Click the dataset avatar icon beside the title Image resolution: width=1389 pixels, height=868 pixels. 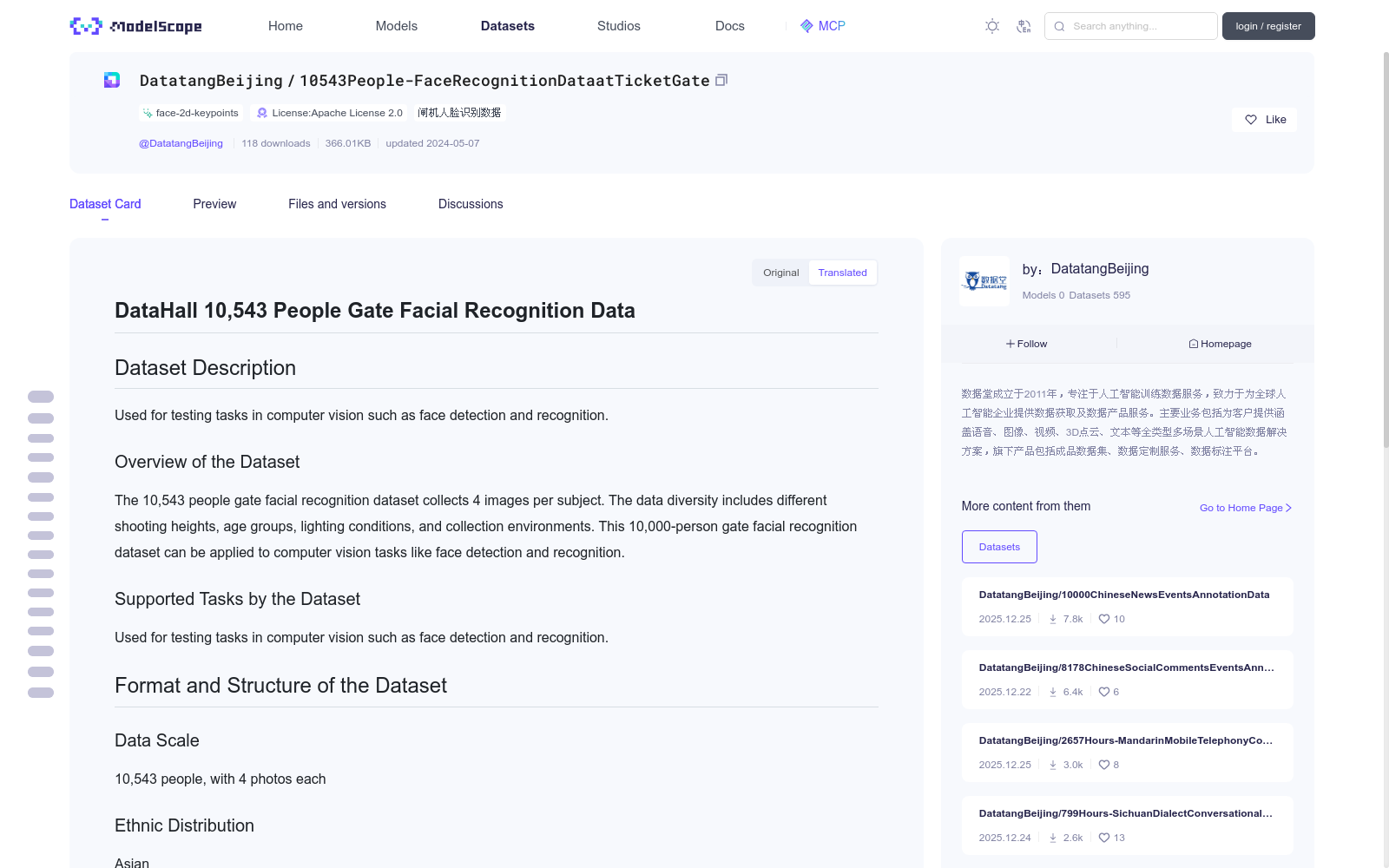click(112, 80)
